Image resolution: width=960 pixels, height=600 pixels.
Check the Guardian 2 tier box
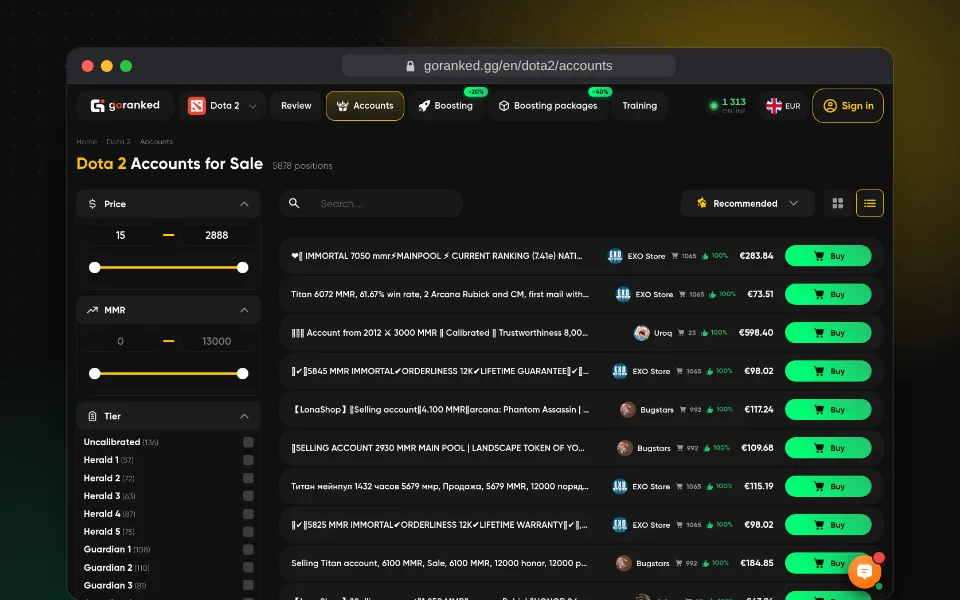tap(248, 568)
